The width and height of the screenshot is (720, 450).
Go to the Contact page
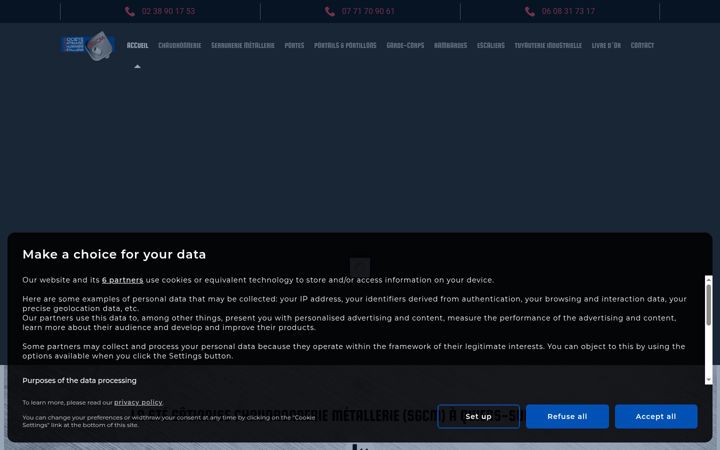pos(642,45)
